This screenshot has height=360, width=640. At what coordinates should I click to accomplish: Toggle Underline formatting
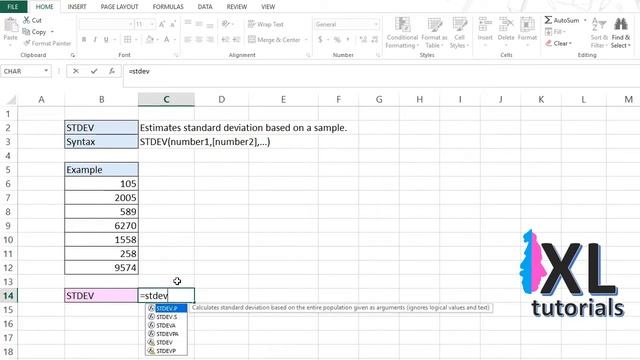(106, 40)
